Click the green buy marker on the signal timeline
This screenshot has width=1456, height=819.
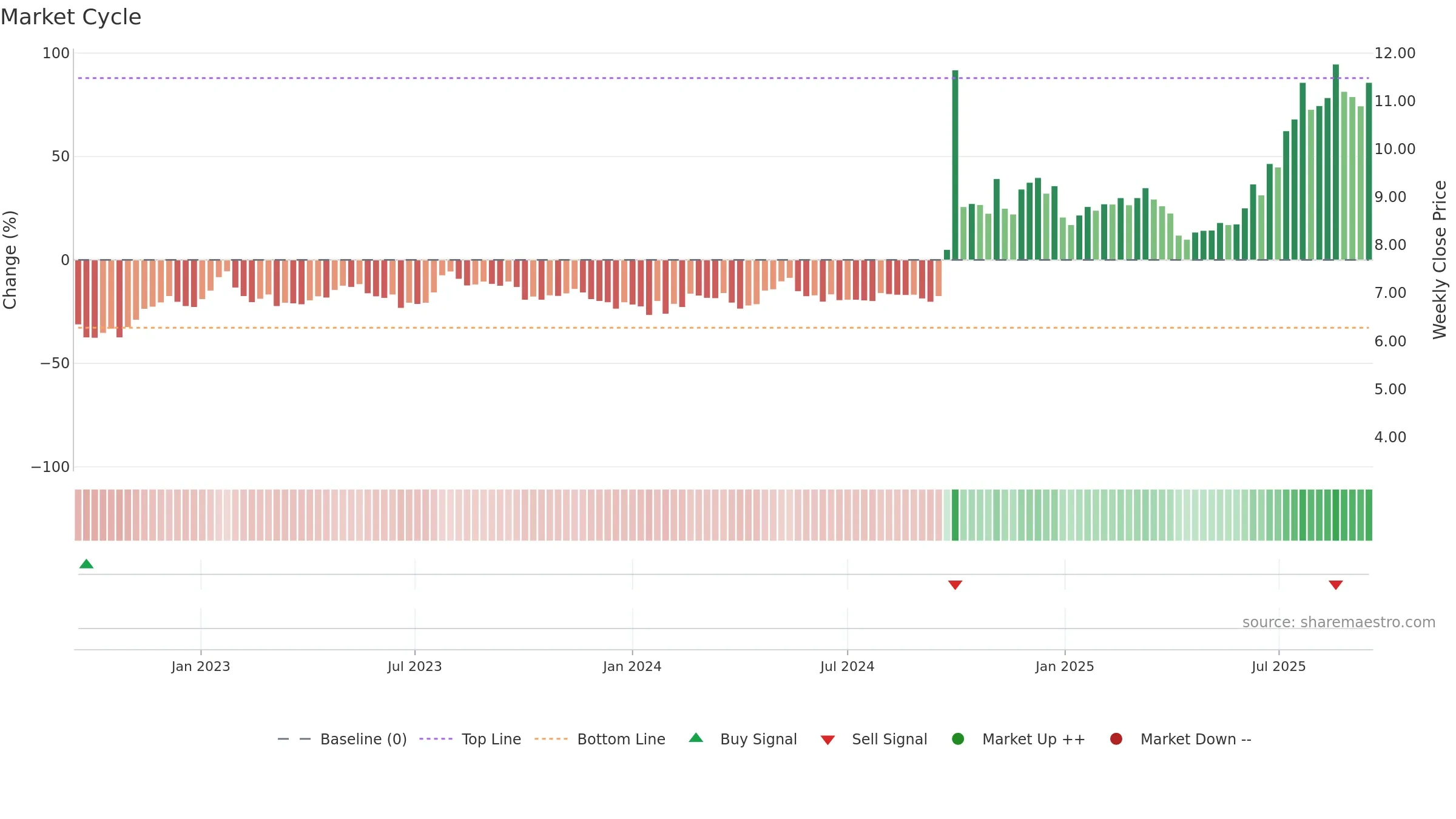tap(86, 564)
